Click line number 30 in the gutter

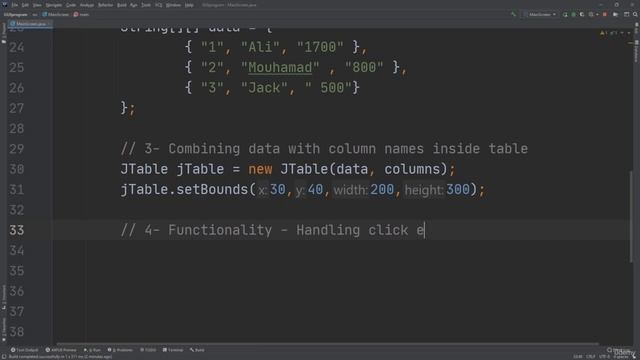(x=17, y=169)
